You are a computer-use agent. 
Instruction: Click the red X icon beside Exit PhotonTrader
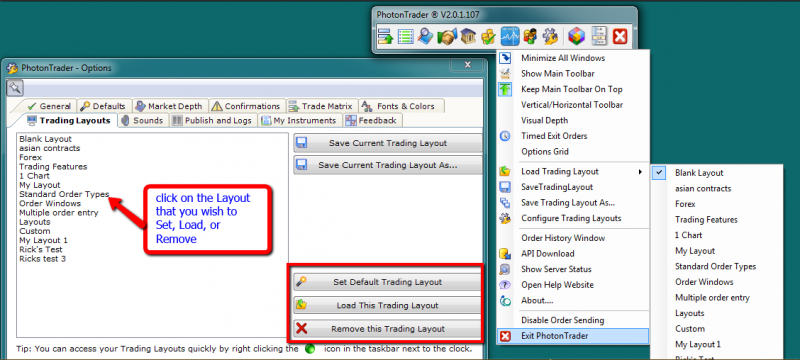tap(505, 336)
